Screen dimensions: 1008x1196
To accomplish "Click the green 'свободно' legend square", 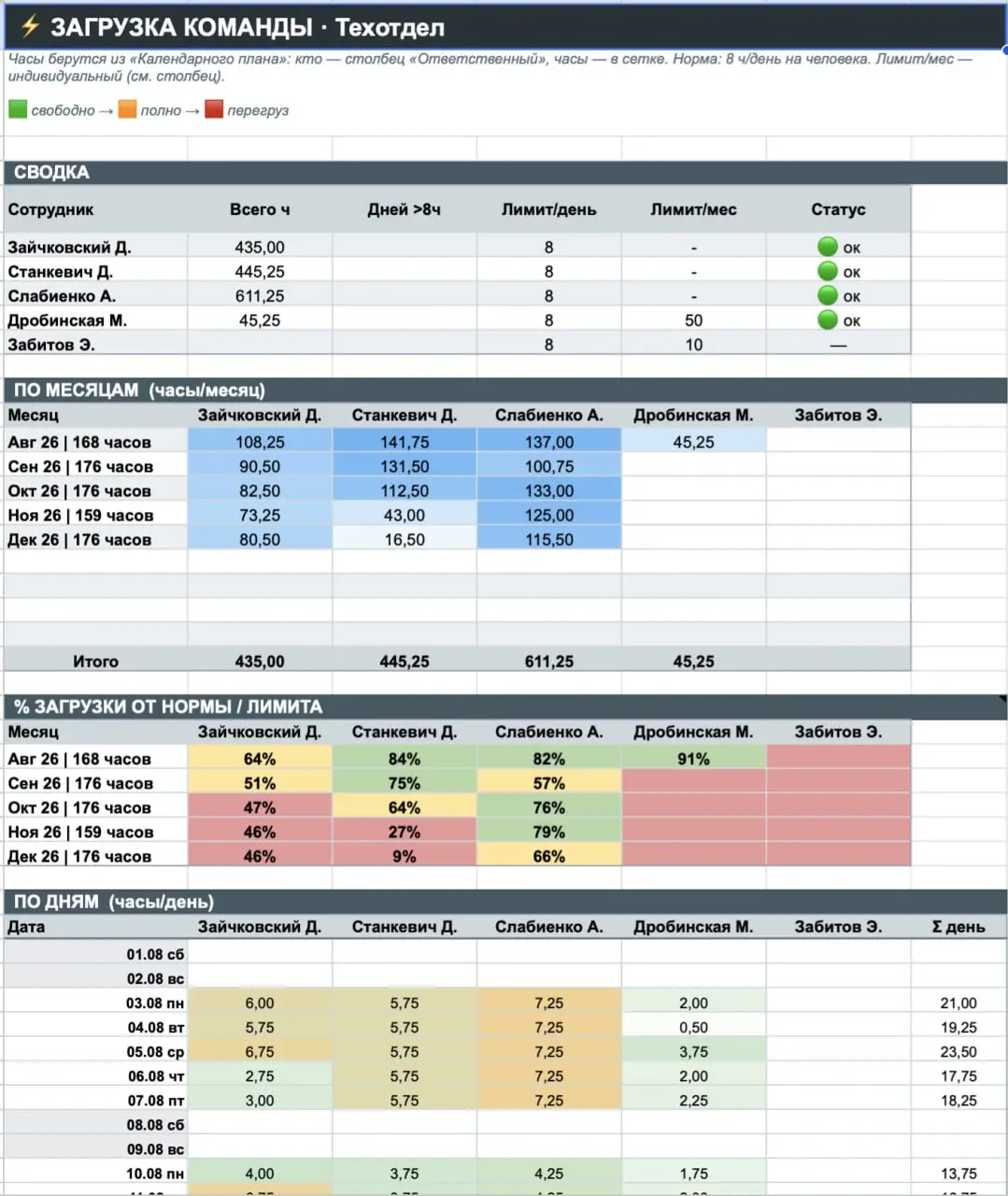I will (x=18, y=109).
